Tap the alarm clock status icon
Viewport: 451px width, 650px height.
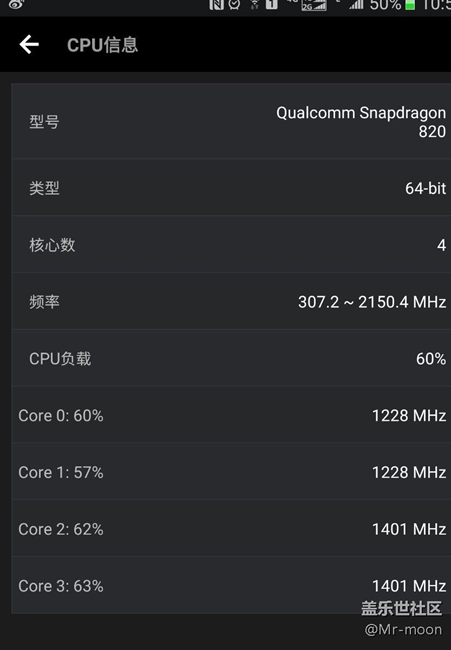235,5
